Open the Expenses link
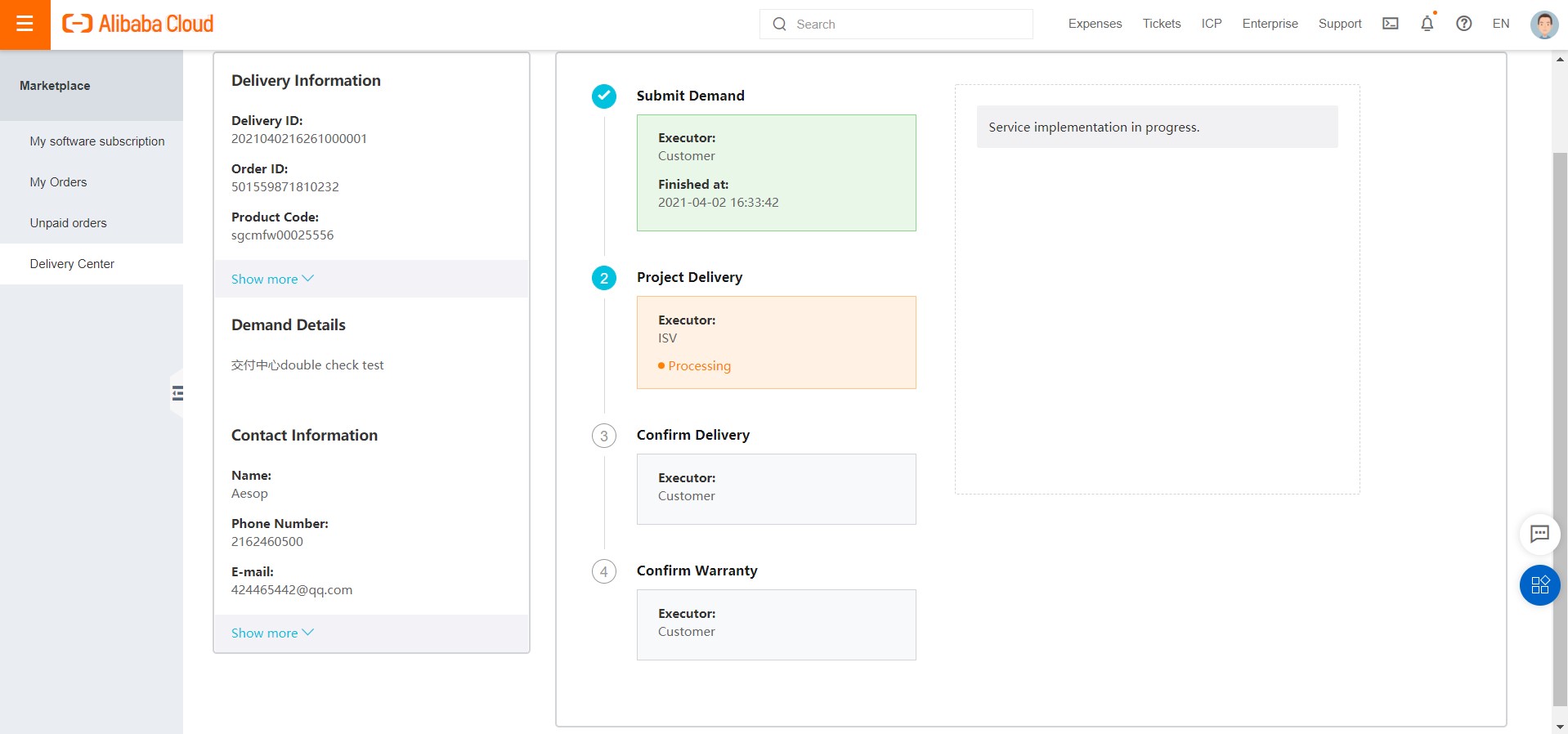The height and width of the screenshot is (734, 1568). coord(1095,24)
